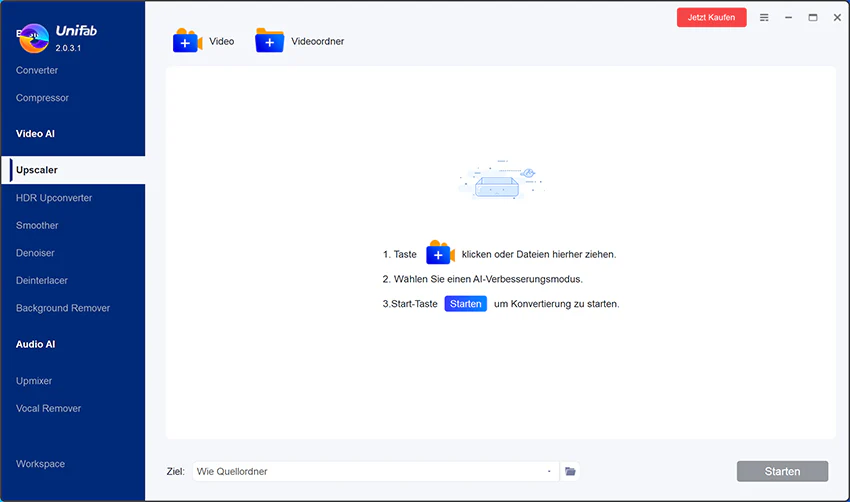Screen dimensions: 850x502
Task: Click the Add Video camera icon
Action: (x=187, y=41)
